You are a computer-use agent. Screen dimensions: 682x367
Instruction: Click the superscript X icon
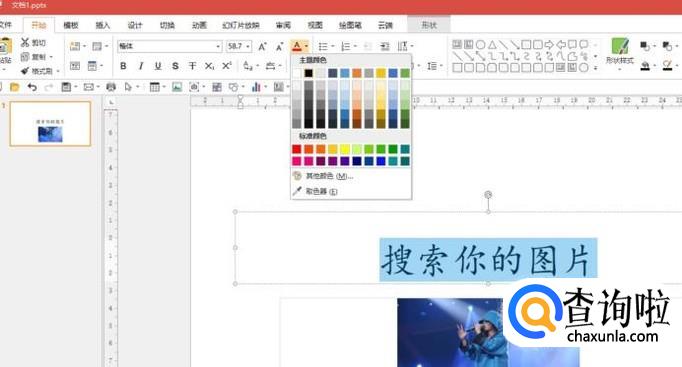point(227,66)
